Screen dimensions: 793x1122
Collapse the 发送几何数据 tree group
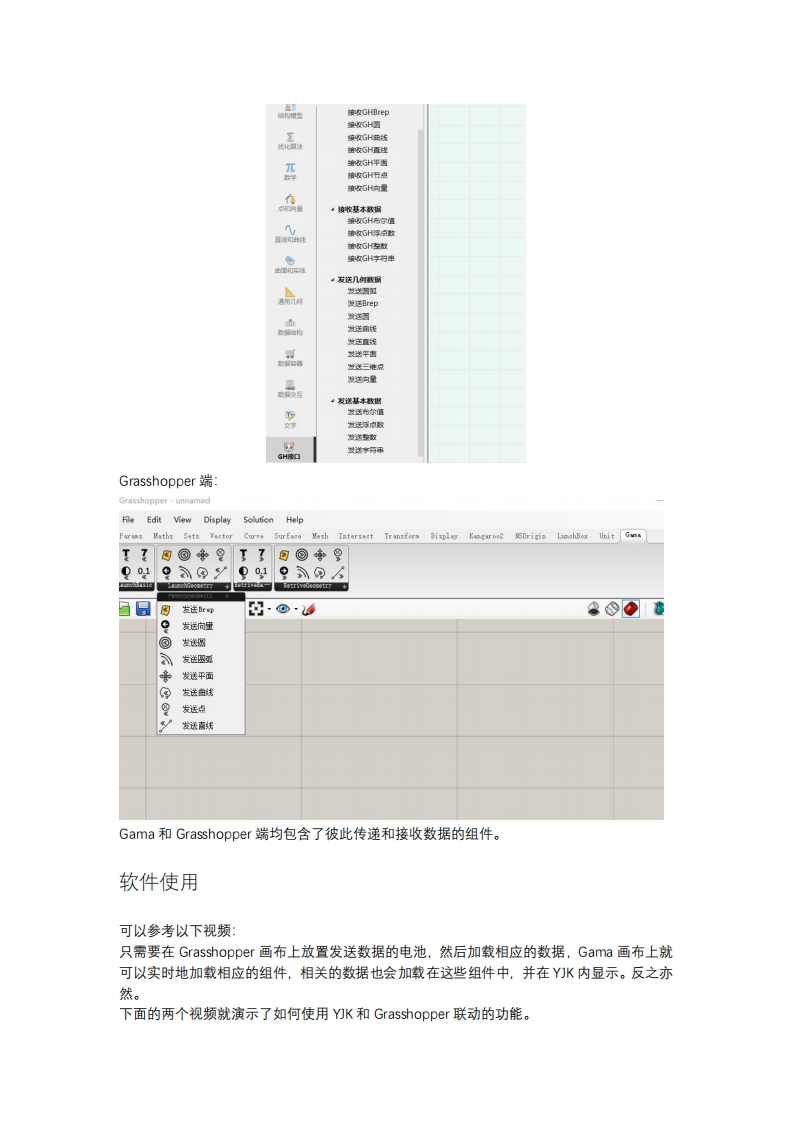pos(333,279)
